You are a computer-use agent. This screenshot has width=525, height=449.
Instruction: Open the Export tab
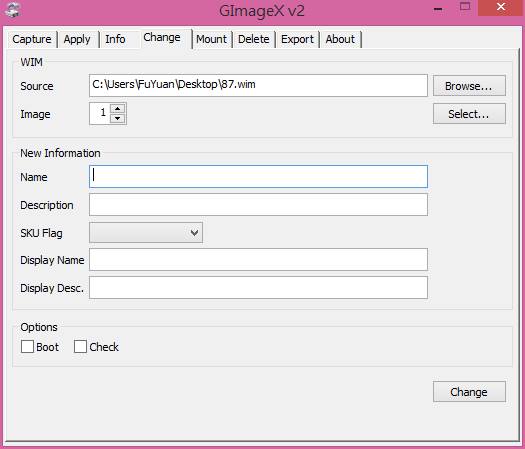click(x=297, y=39)
